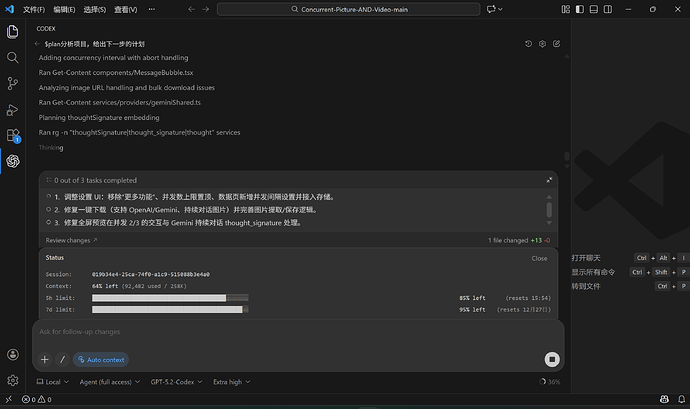This screenshot has width=690, height=409.
Task: Click 'Adding concurrency interval with abort handling'
Action: [x=114, y=58]
